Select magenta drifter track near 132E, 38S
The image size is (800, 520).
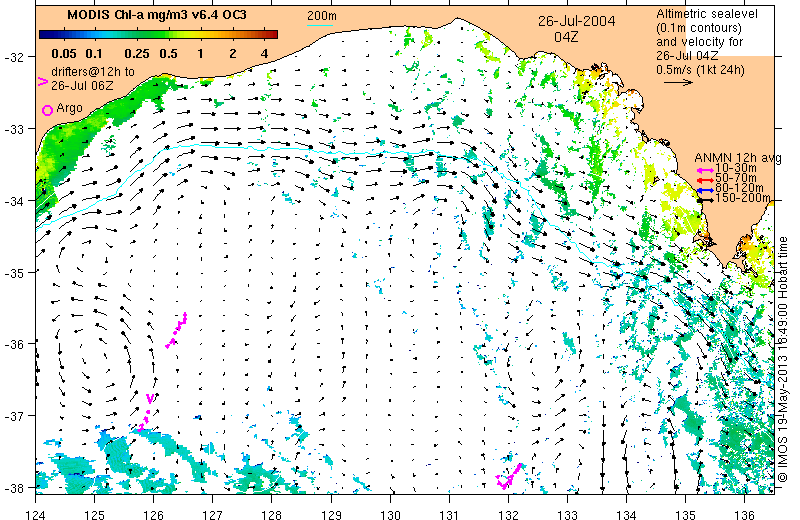509,476
